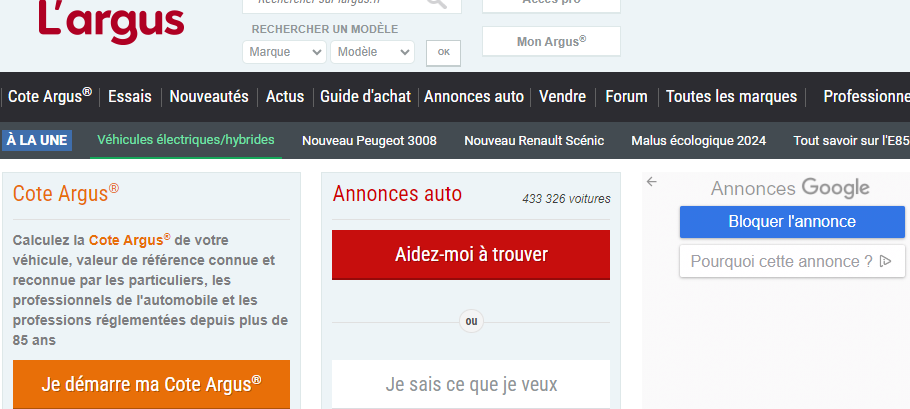Click the orange Cote Argus text link
910x409 pixels.
pyautogui.click(x=129, y=240)
